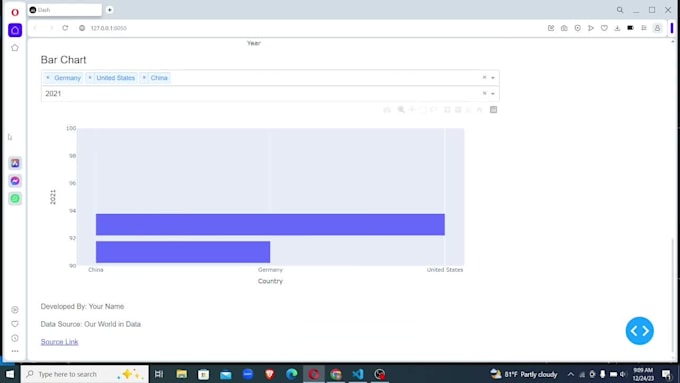The height and width of the screenshot is (383, 680).
Task: Open Messenger in the Opera sidebar
Action: point(15,181)
